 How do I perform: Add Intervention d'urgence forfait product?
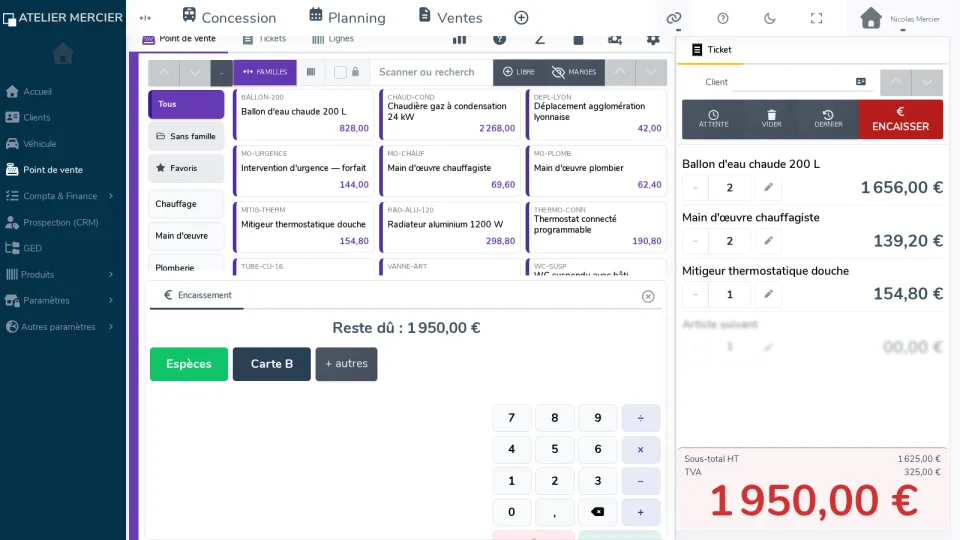coord(304,170)
